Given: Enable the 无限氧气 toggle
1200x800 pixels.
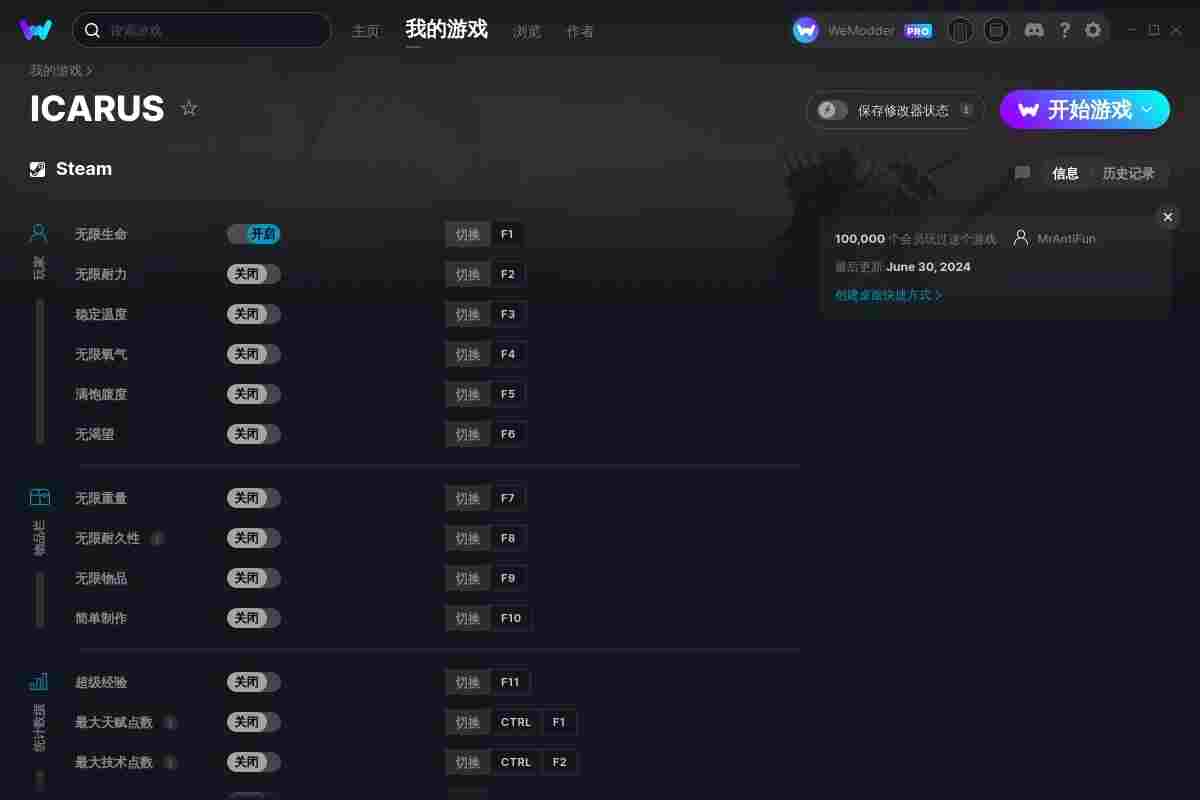Looking at the screenshot, I should 254,354.
